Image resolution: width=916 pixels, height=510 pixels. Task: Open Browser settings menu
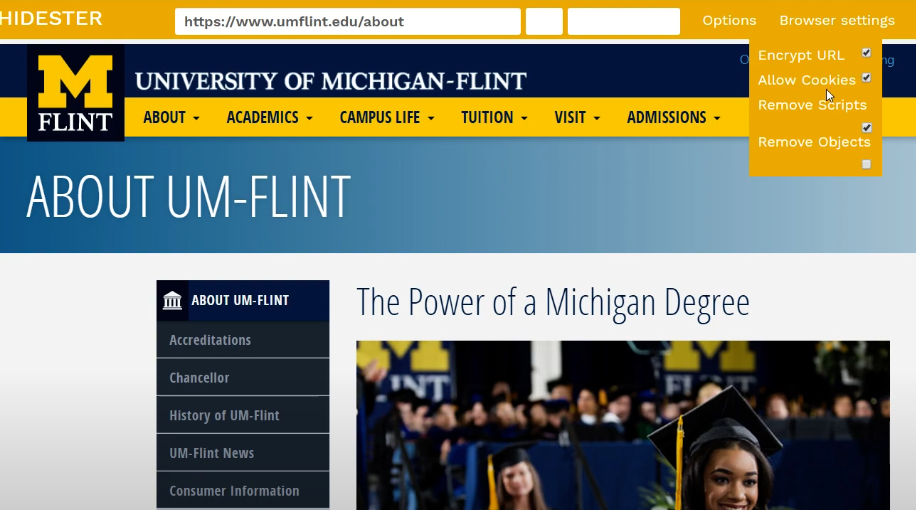[837, 20]
